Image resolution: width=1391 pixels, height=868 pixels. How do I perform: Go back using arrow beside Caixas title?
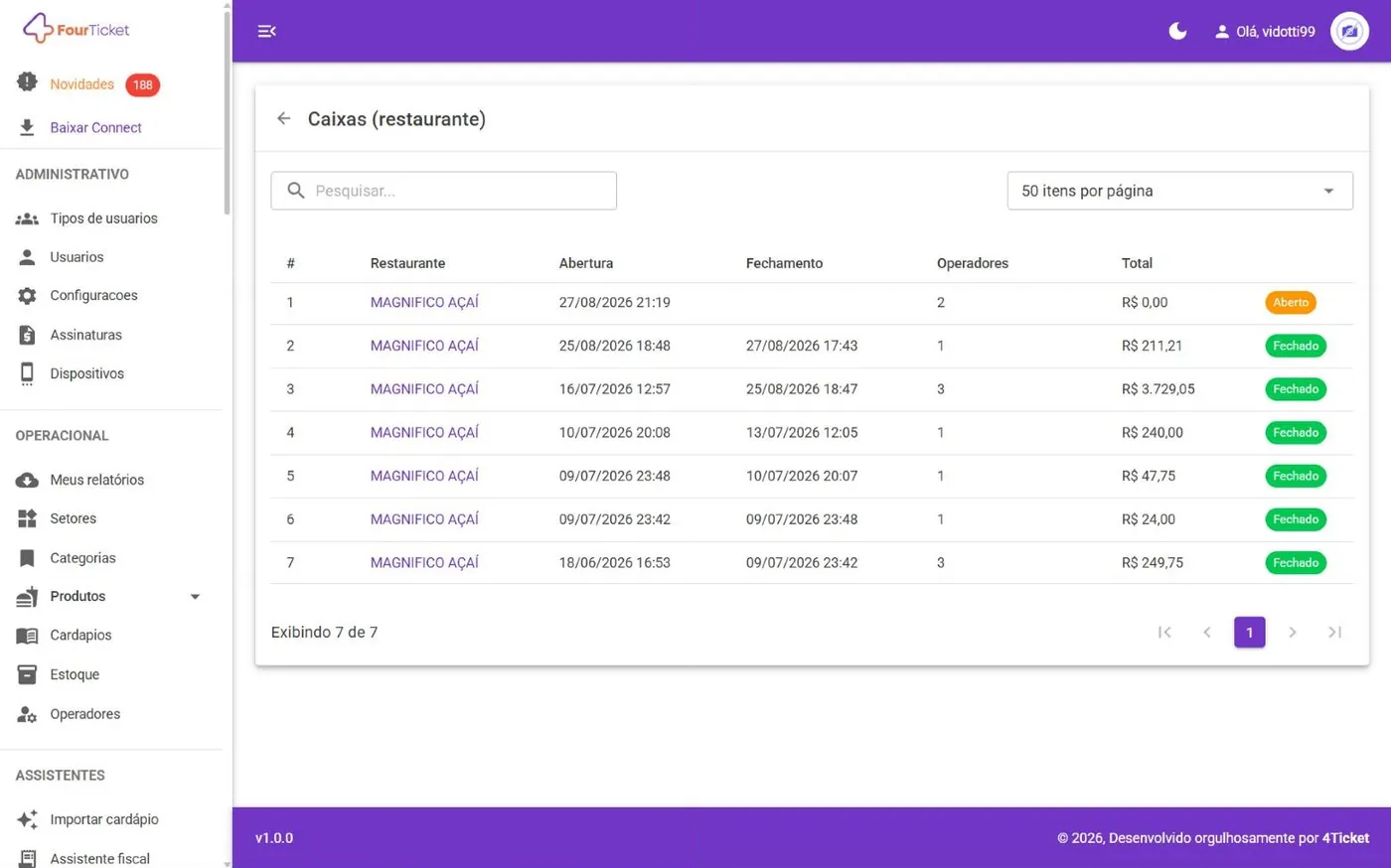(x=284, y=119)
